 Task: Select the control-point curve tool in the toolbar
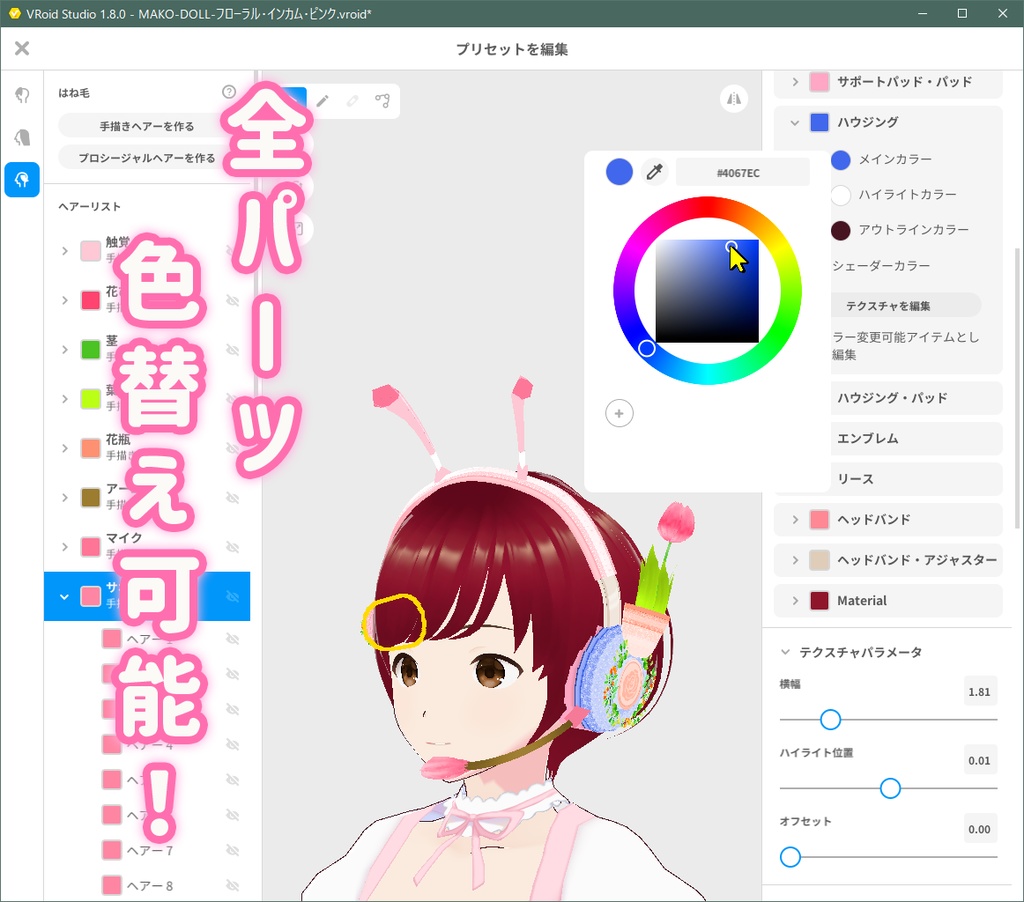tap(381, 101)
